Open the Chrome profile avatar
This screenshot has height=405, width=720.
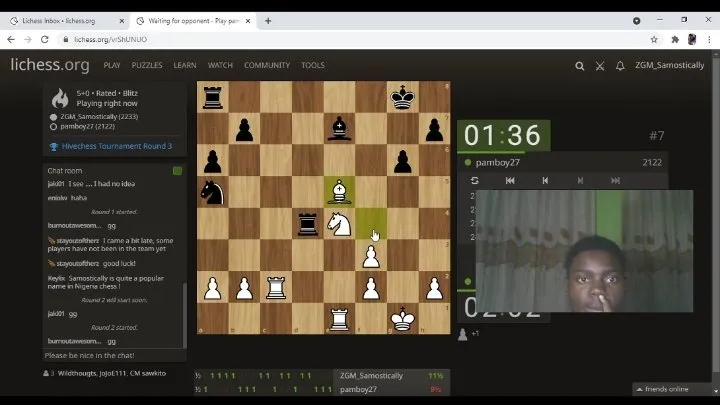(x=692, y=39)
